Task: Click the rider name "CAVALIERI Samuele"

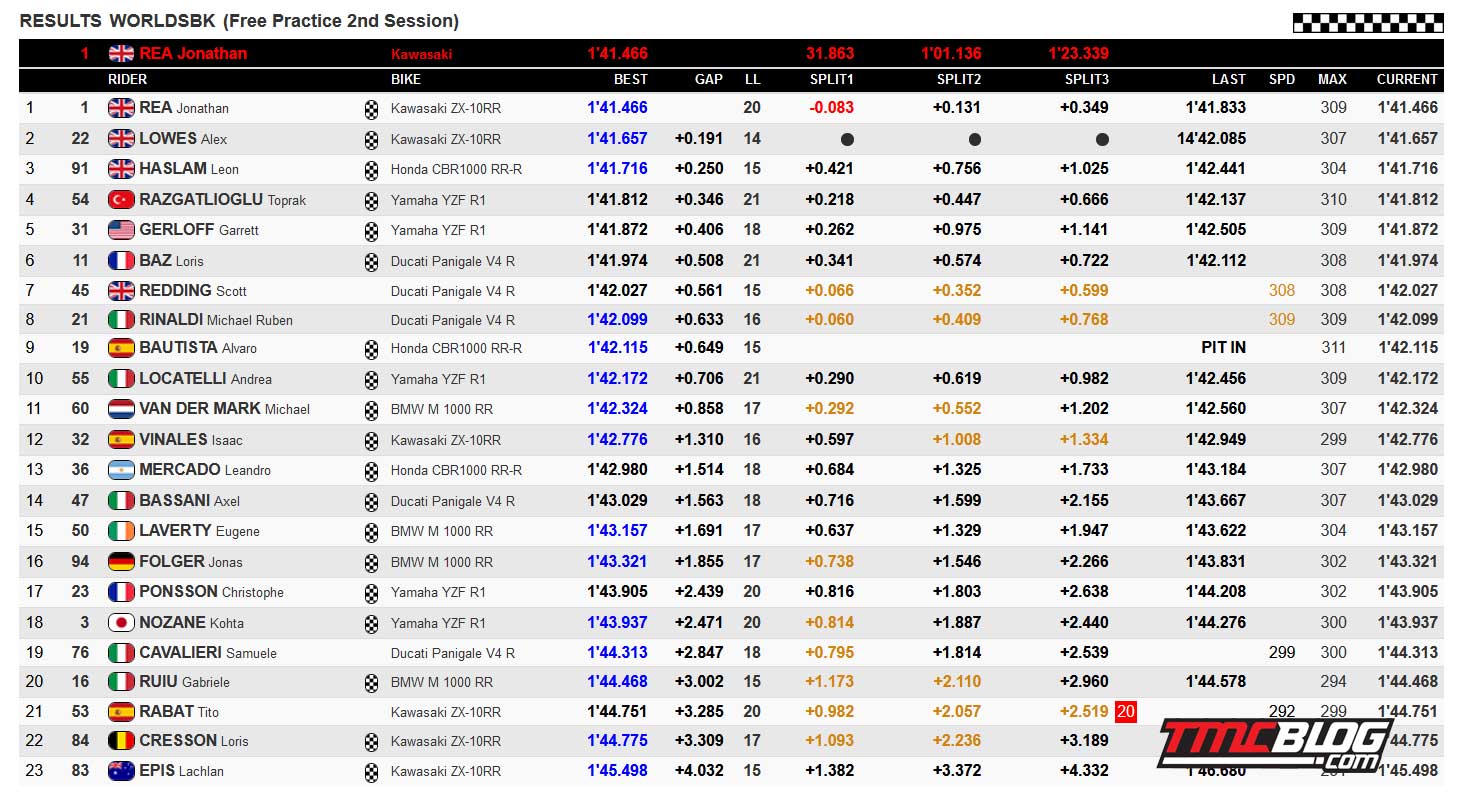Action: tap(208, 653)
